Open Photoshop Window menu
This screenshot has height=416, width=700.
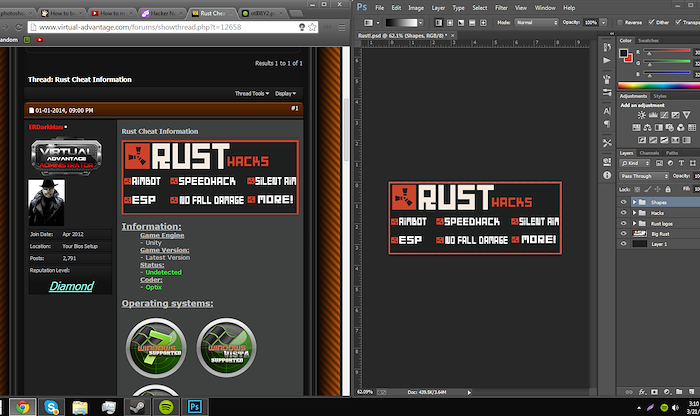point(545,8)
